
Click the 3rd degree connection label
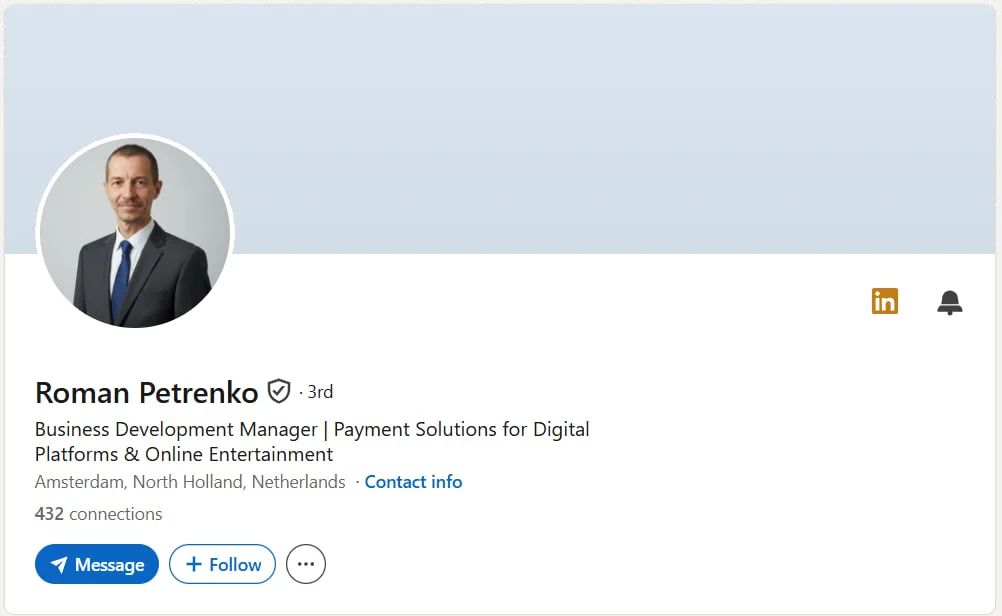(320, 392)
